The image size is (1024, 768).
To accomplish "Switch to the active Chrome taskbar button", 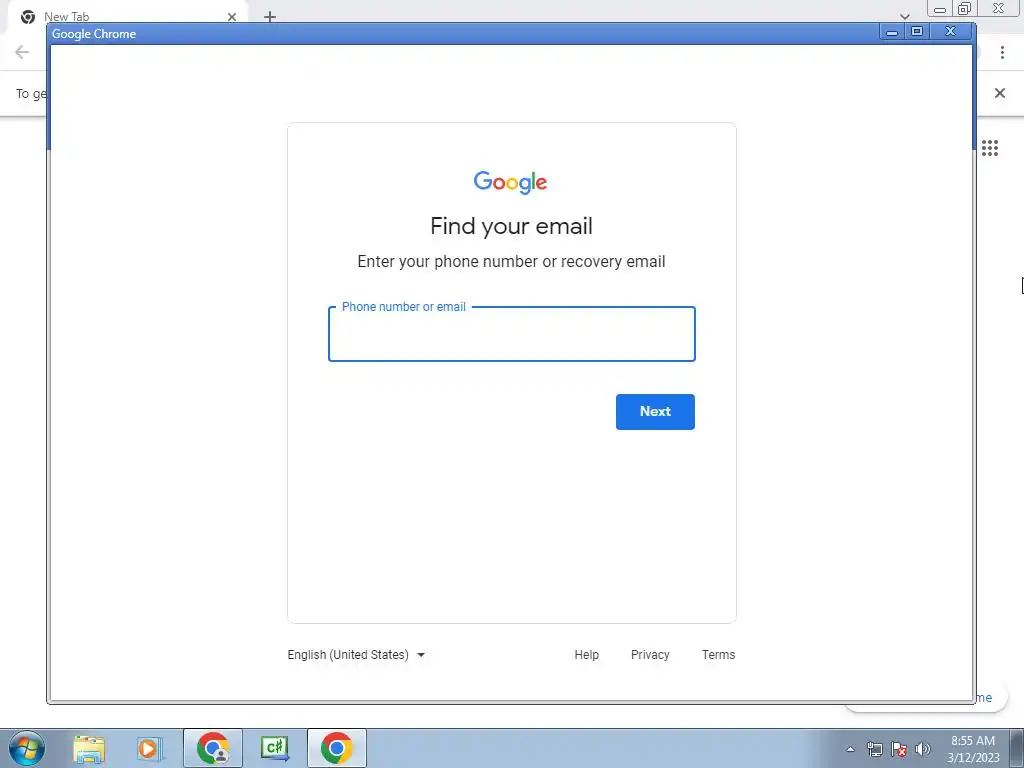I will [337, 748].
